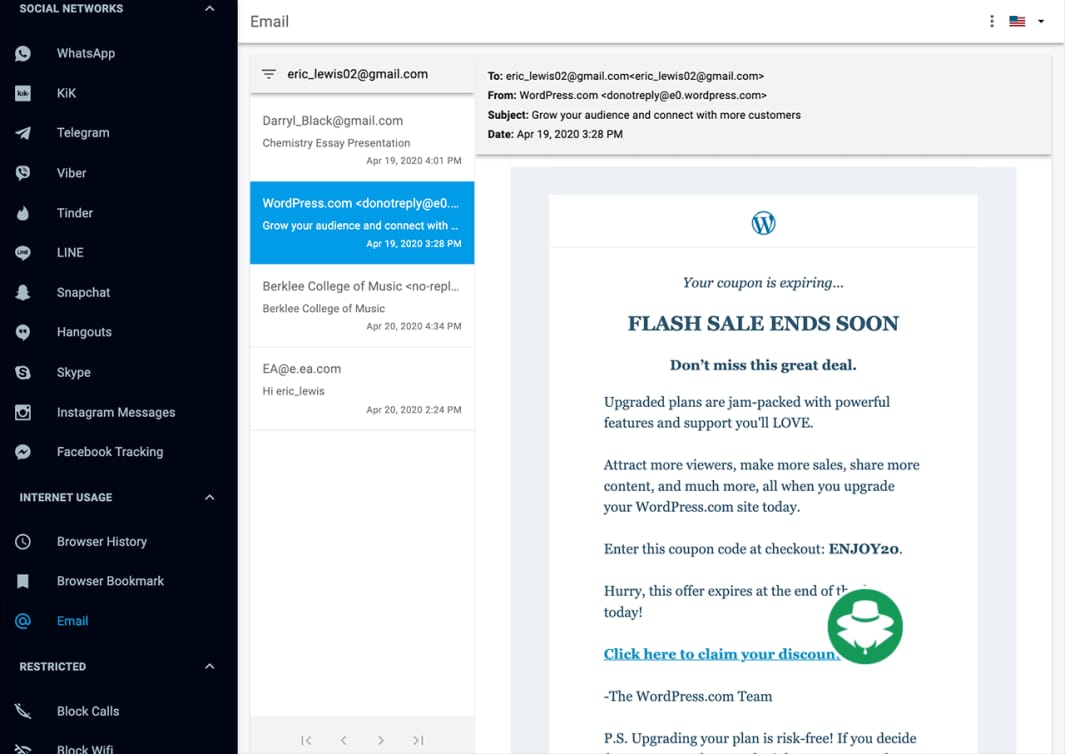Click the Instagram Messages icon
This screenshot has width=1065, height=754.
(x=23, y=412)
